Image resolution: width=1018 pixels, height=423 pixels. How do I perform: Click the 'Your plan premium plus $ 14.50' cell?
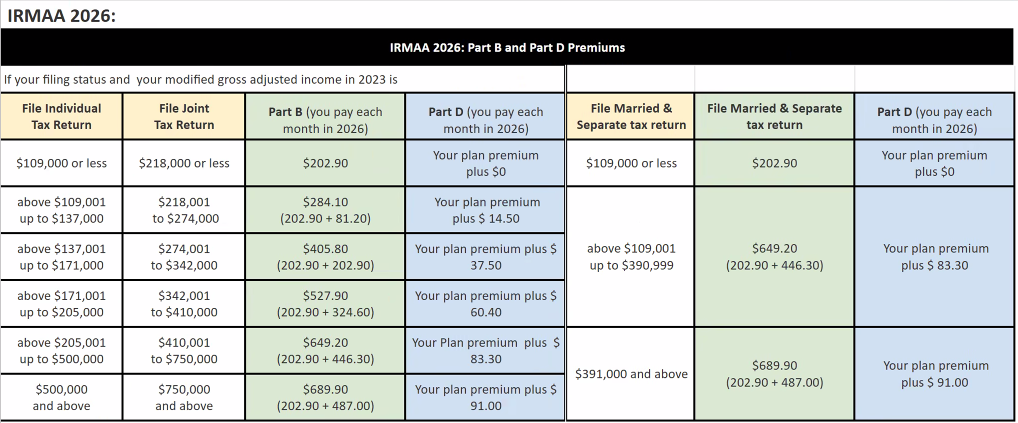(486, 210)
